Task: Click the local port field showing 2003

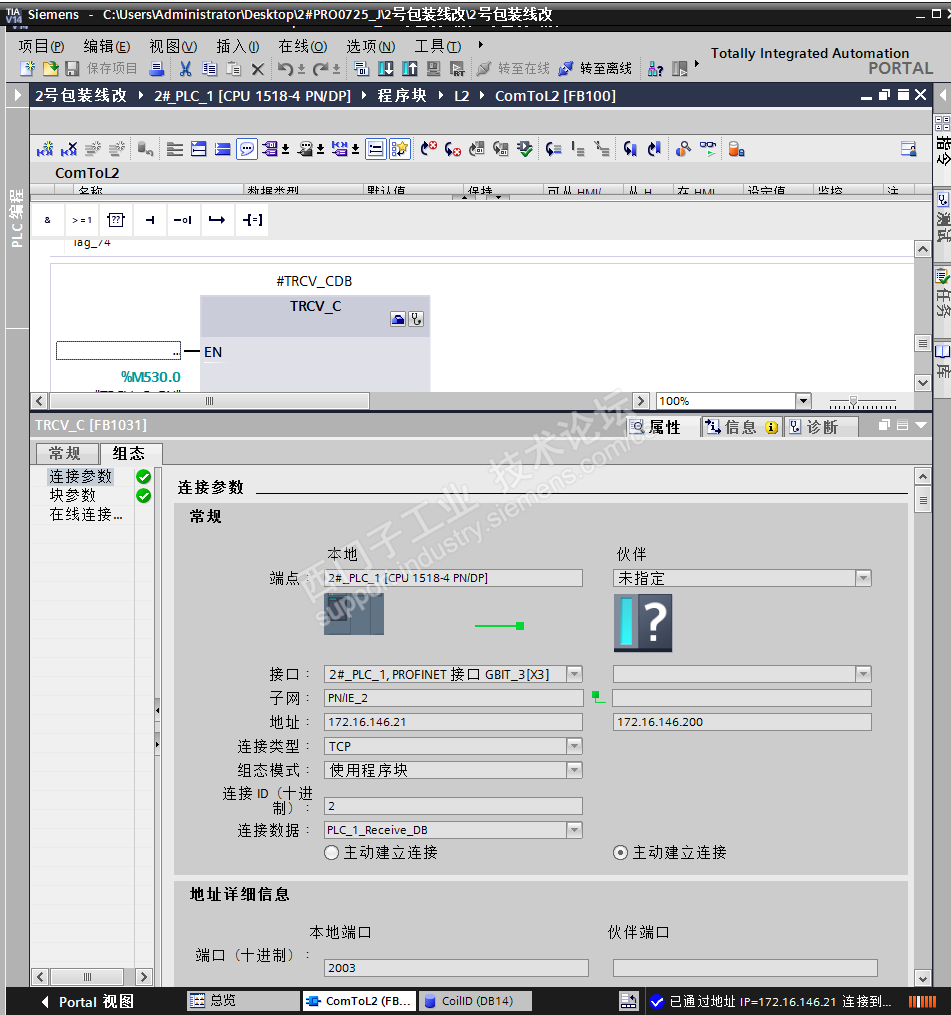Action: pyautogui.click(x=456, y=968)
